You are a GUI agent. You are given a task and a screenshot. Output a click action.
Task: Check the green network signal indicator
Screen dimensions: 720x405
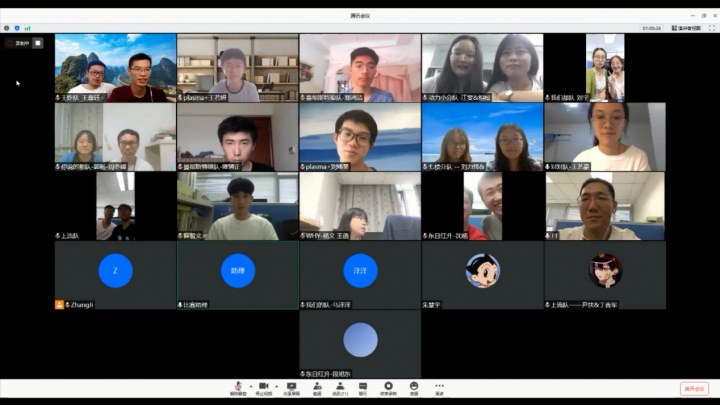click(x=27, y=28)
